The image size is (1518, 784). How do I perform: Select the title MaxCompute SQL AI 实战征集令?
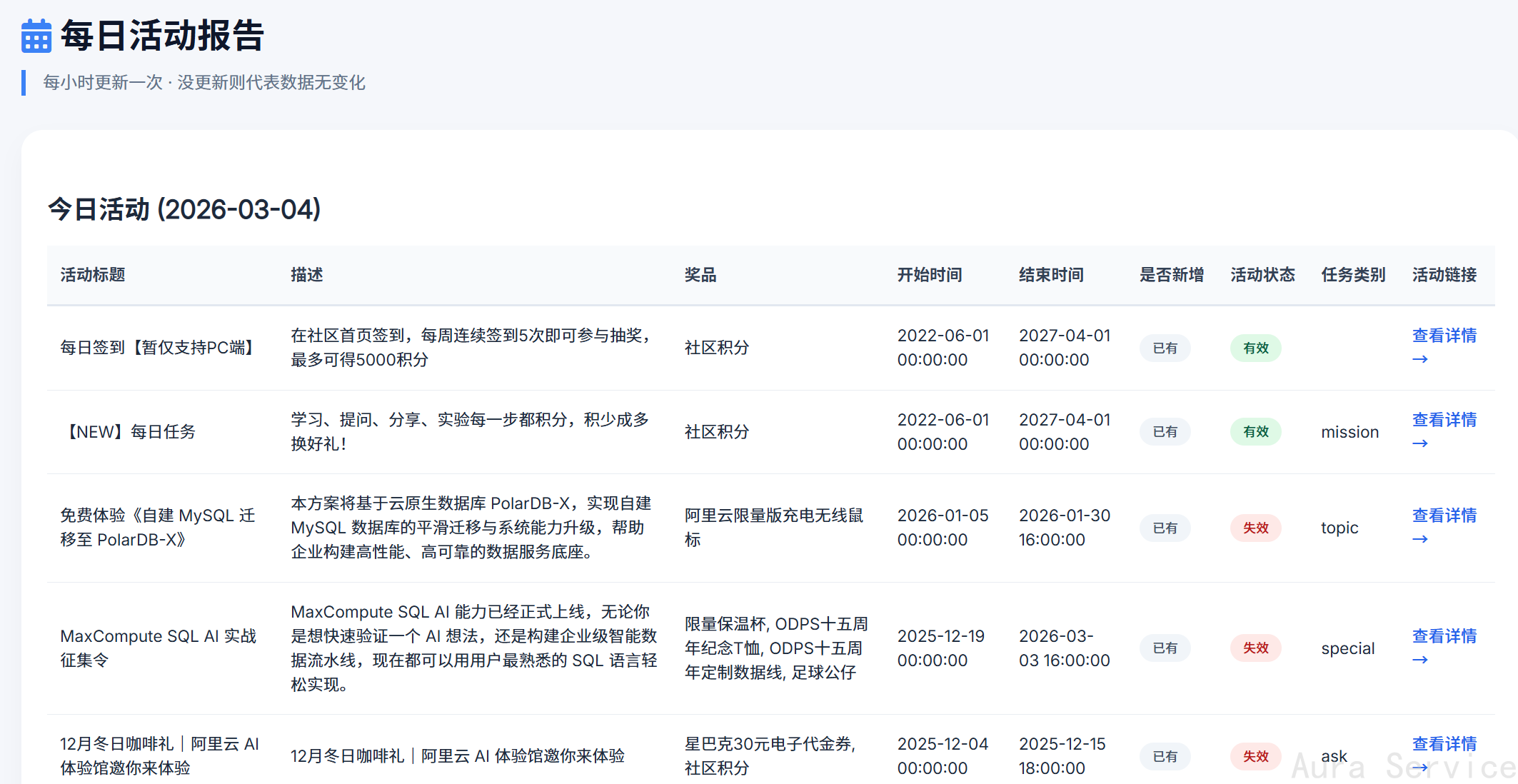tap(158, 648)
